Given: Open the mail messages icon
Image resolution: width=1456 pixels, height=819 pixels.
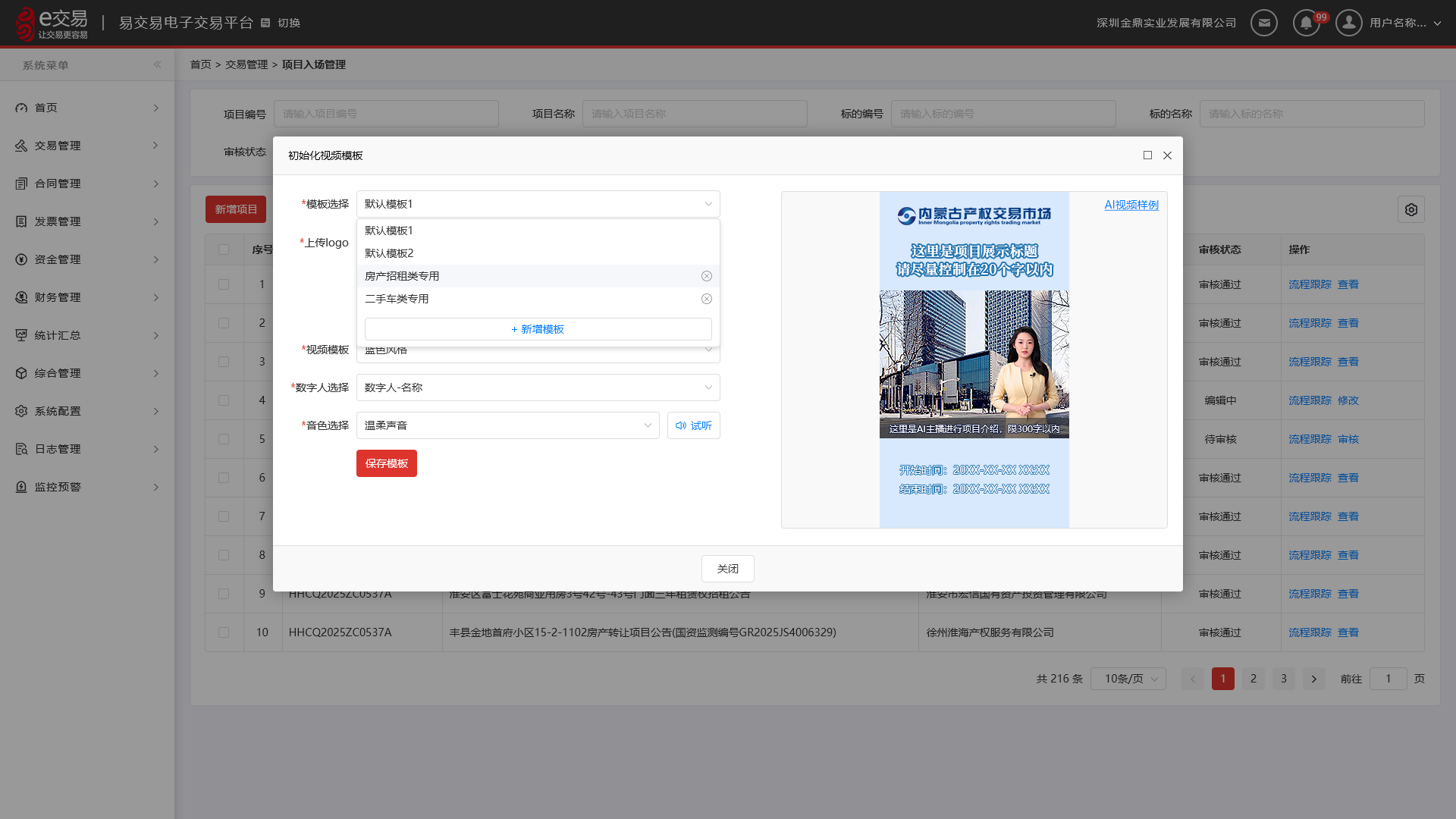Looking at the screenshot, I should pos(1263,23).
